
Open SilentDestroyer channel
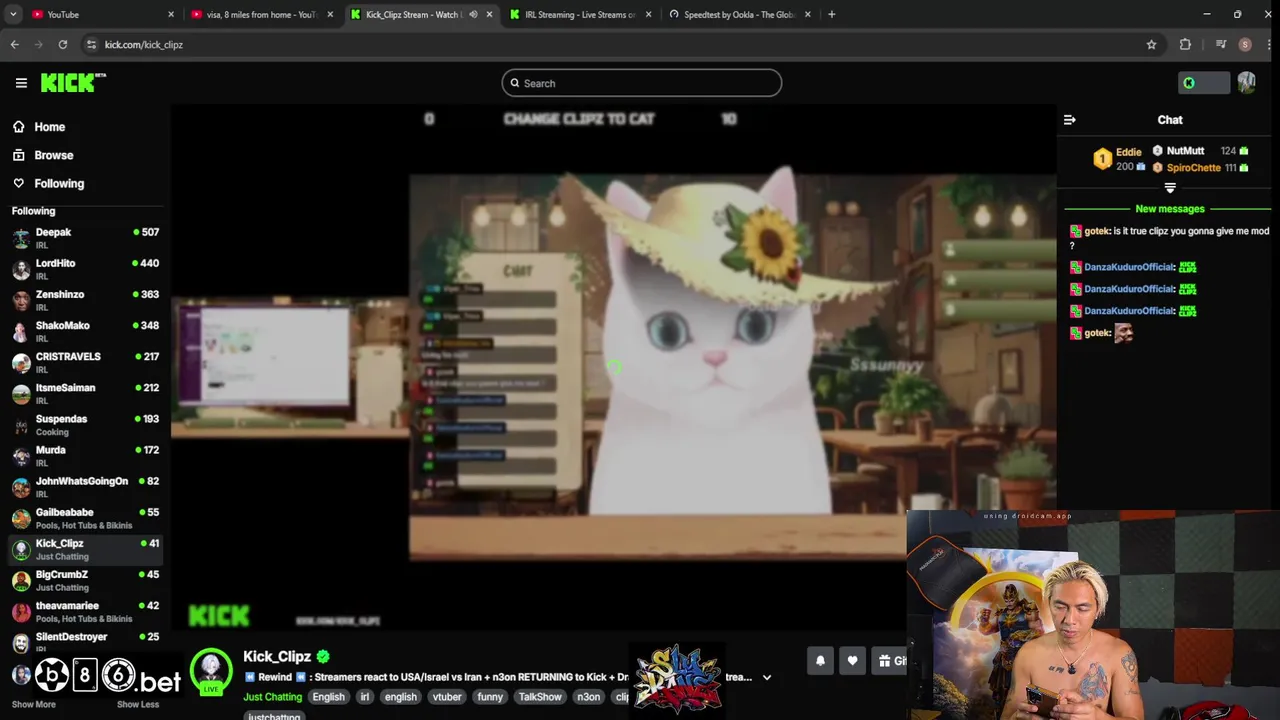(x=85, y=641)
